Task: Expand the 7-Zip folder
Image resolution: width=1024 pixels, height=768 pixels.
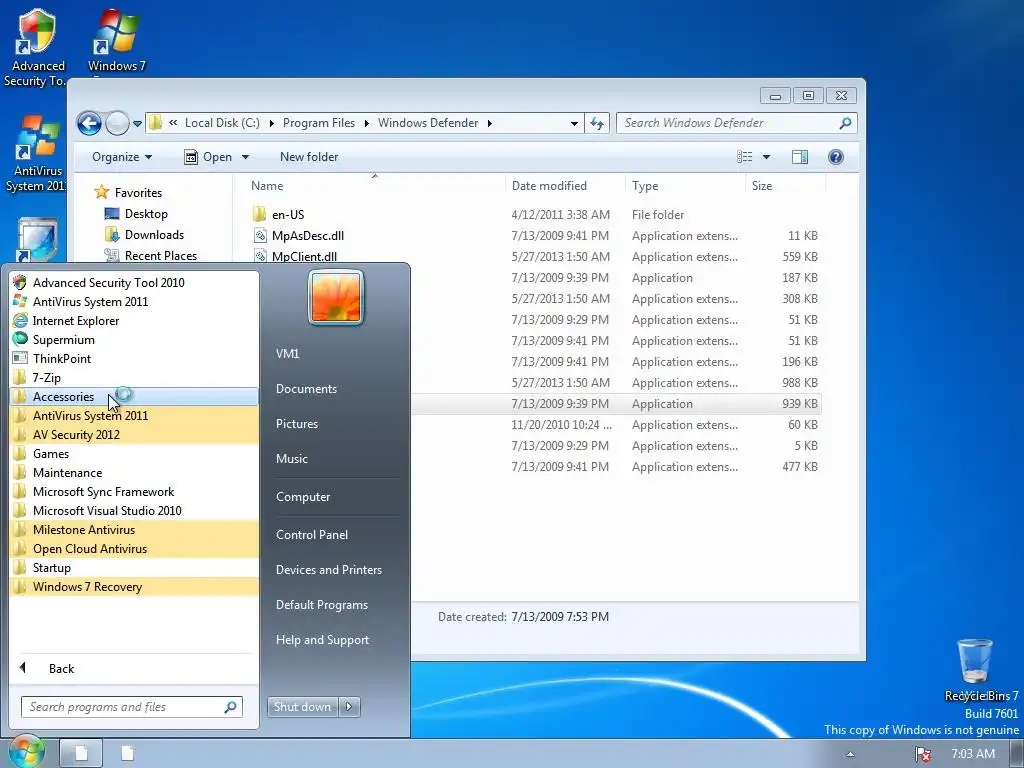Action: pos(134,377)
